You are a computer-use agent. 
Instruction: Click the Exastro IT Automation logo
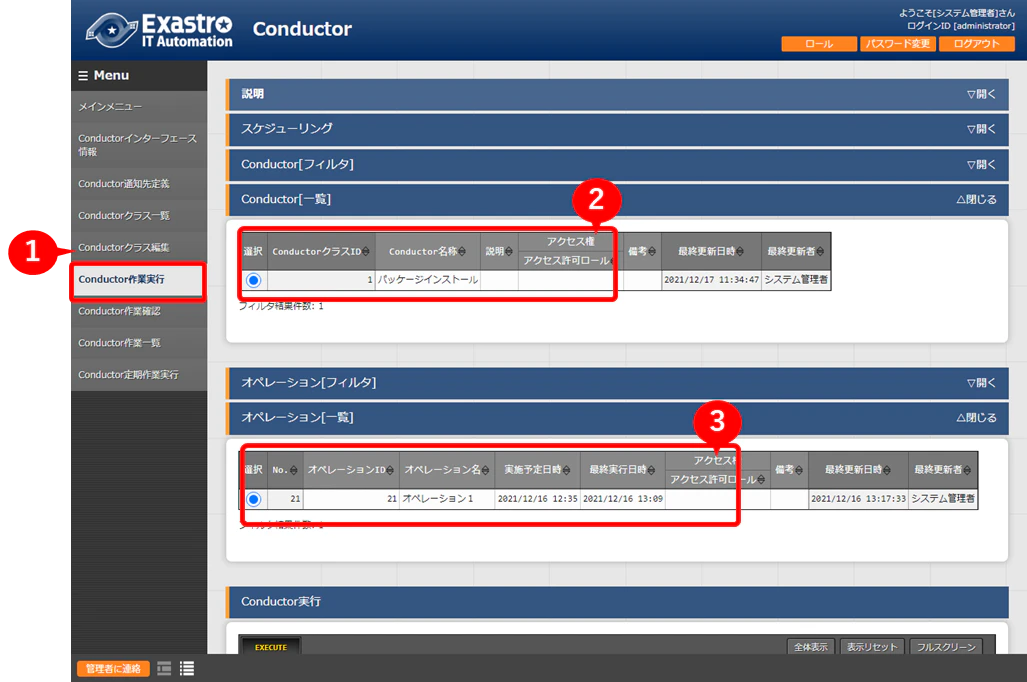[159, 30]
